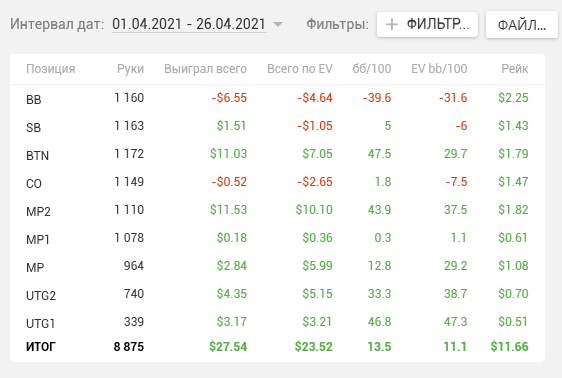Image resolution: width=562 pixels, height=378 pixels.
Task: Click total EV amount $23.52
Action: tap(314, 347)
